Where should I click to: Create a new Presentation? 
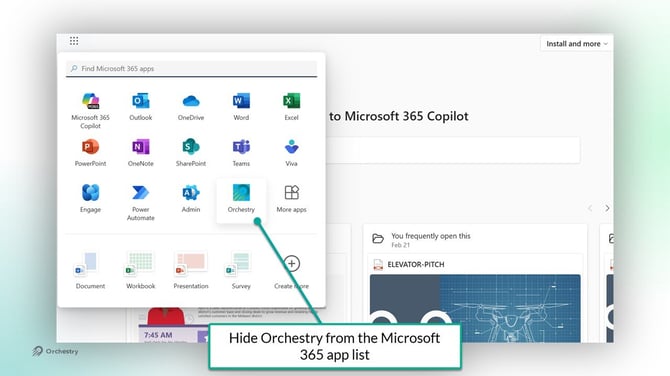(191, 271)
